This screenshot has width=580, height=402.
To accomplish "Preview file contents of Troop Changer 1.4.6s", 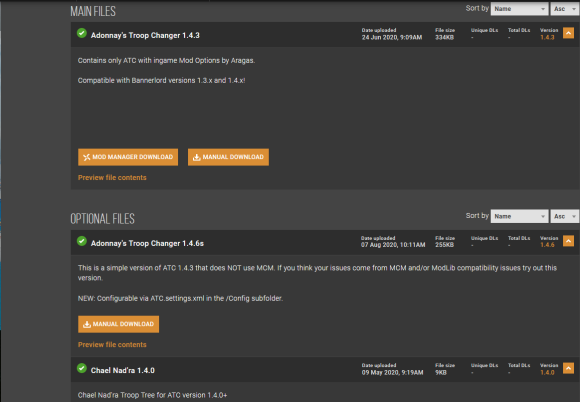I will pos(112,345).
